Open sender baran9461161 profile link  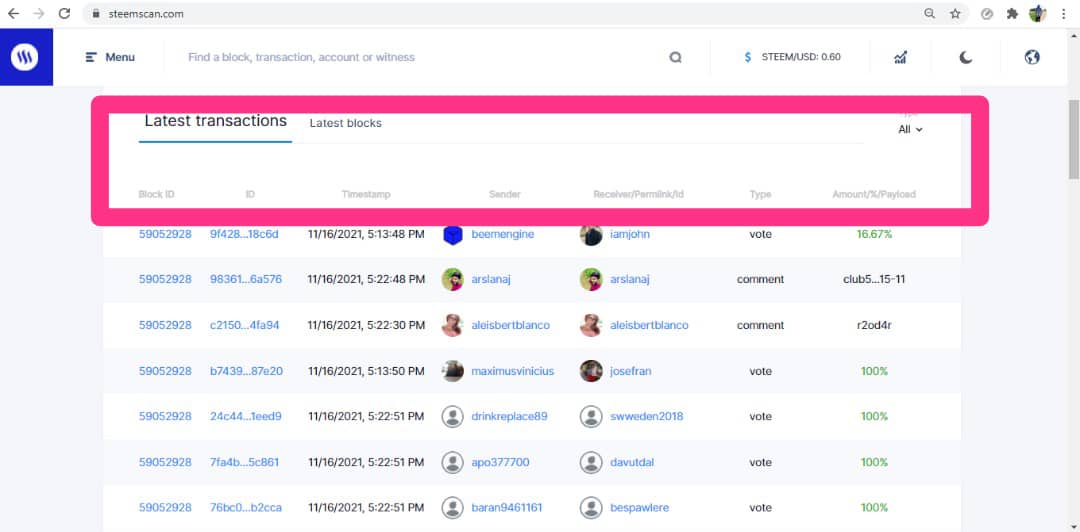pyautogui.click(x=507, y=507)
